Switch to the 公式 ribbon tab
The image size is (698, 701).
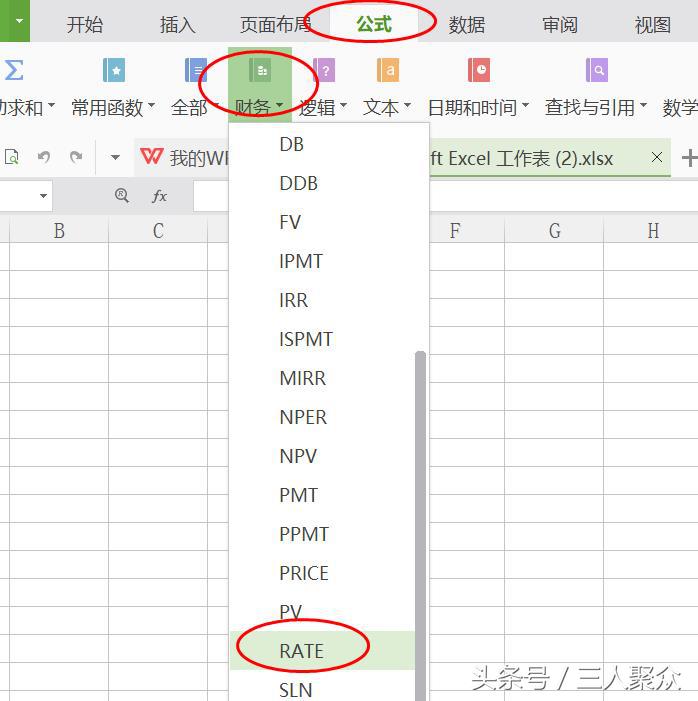pyautogui.click(x=374, y=24)
